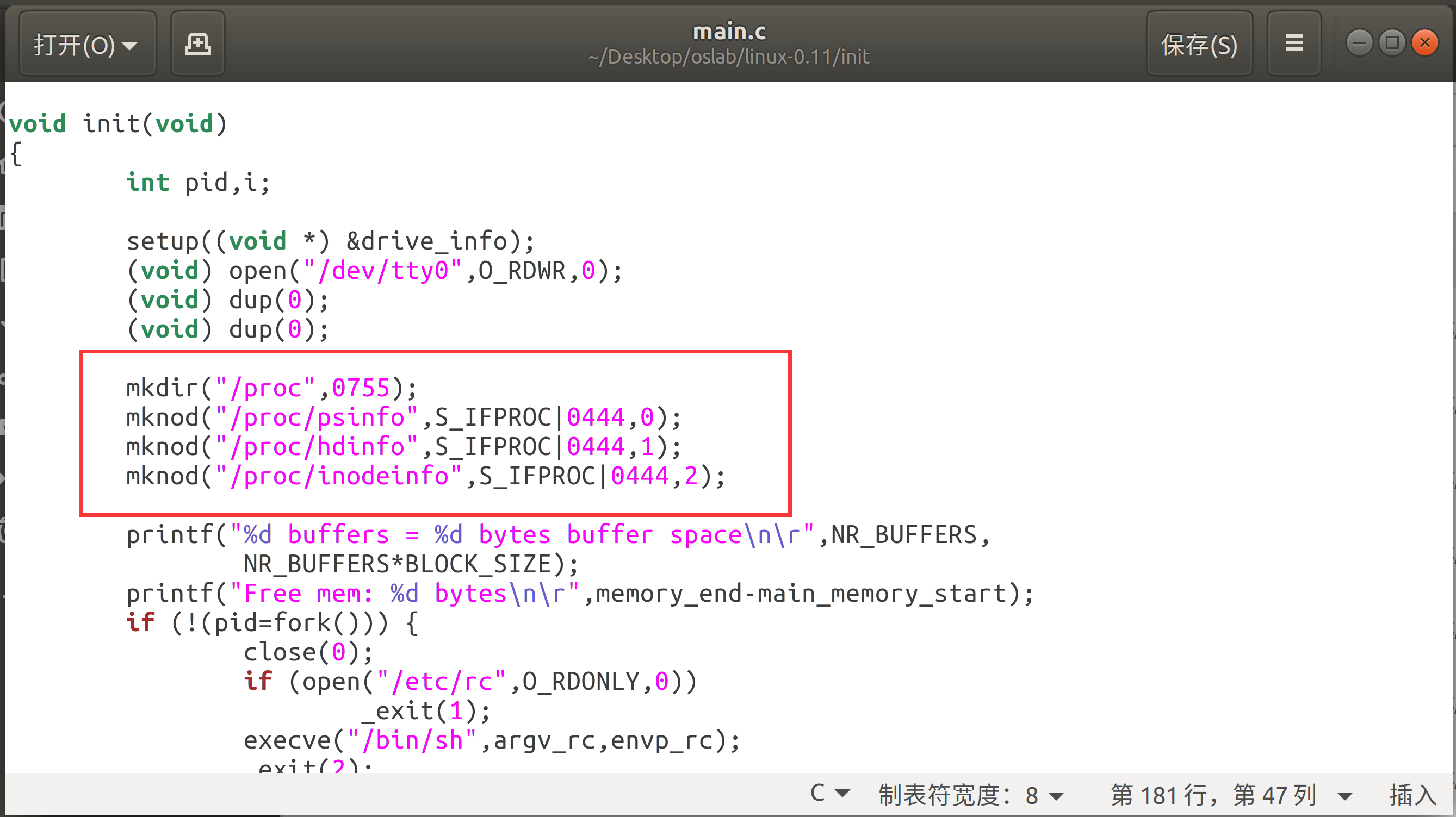Open the C language selector in status bar
The width and height of the screenshot is (1456, 817).
tap(829, 794)
